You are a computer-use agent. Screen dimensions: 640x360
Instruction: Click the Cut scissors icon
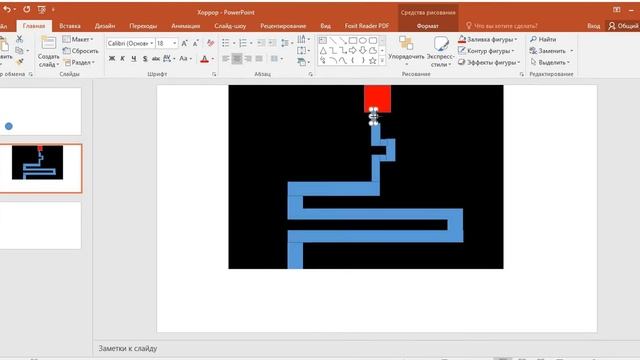click(19, 39)
